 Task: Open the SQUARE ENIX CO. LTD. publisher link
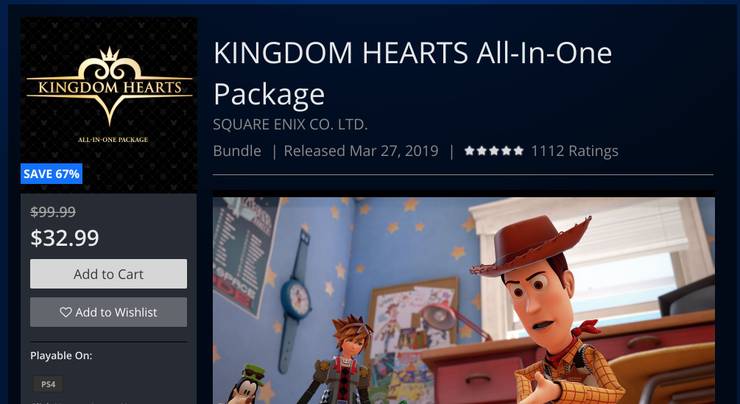coord(290,125)
